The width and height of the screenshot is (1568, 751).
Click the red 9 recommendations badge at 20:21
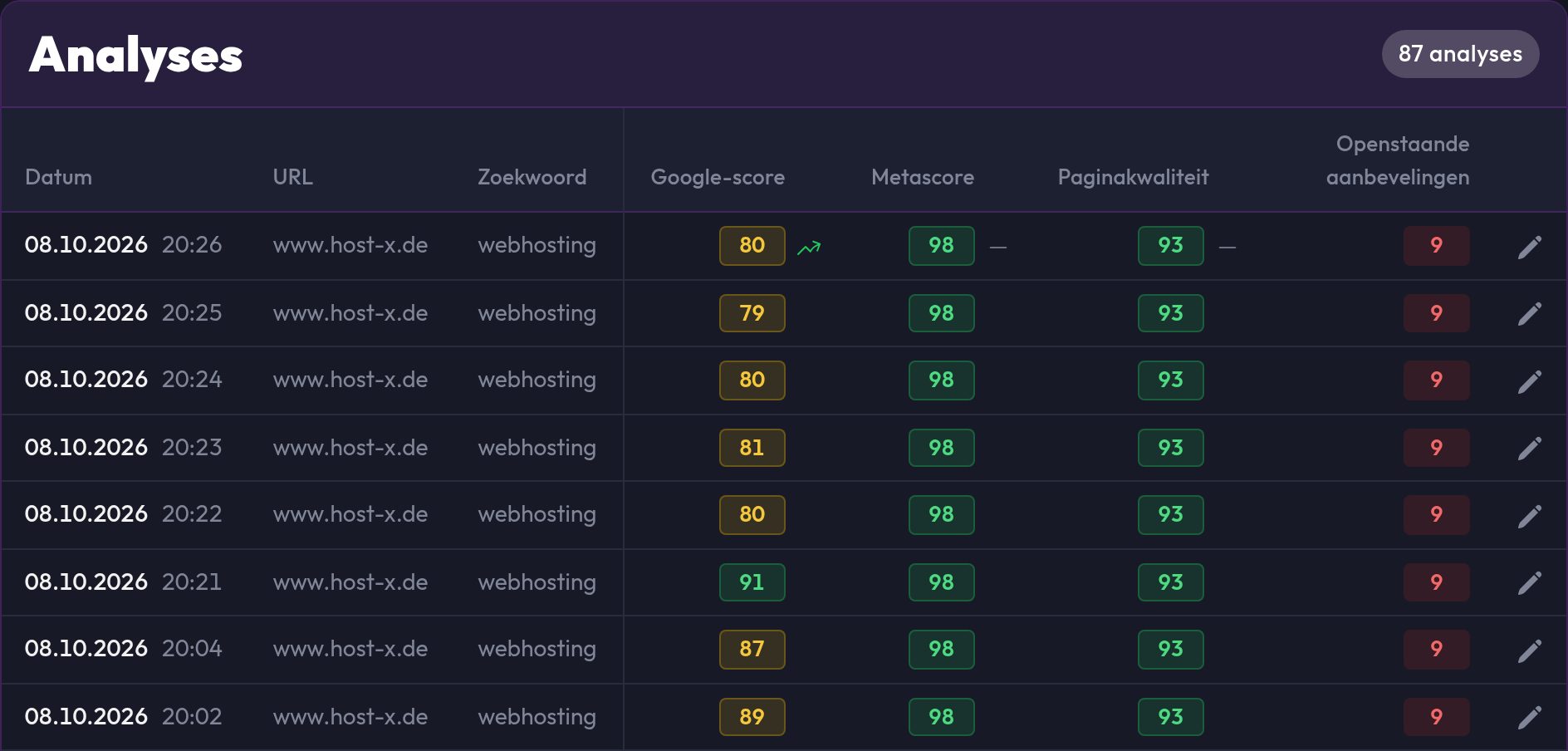[x=1437, y=582]
